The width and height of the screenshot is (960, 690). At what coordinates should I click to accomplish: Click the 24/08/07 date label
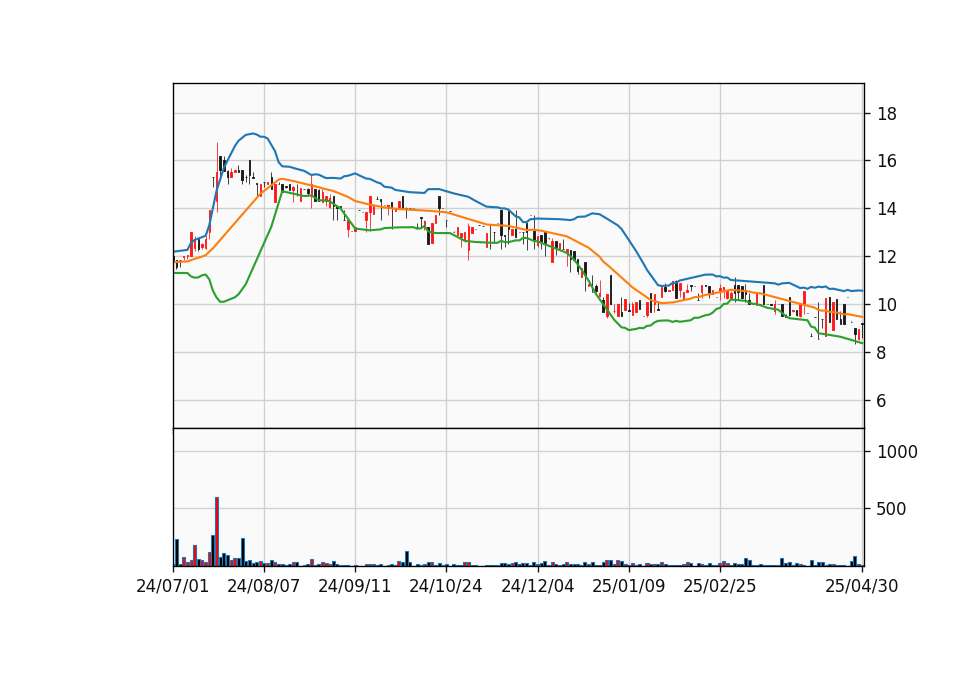[x=264, y=586]
